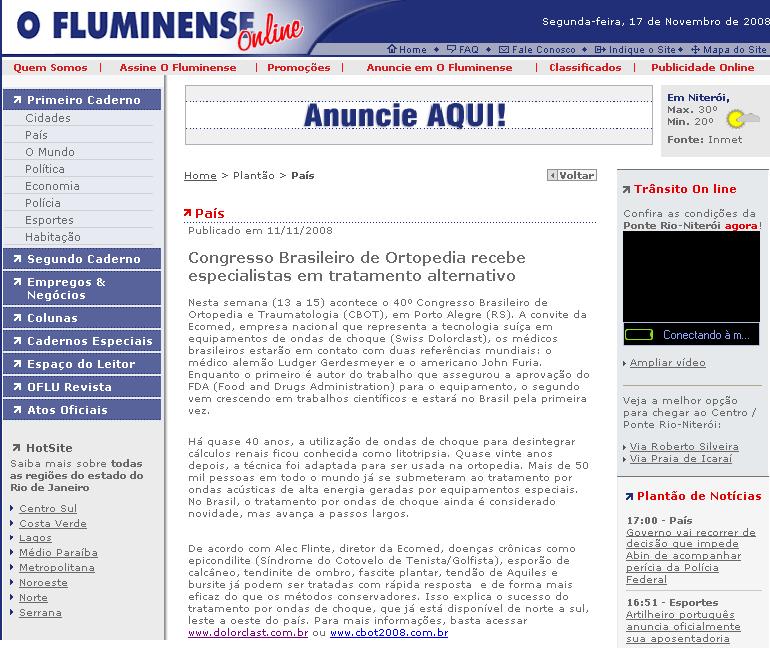Screen dimensions: 770x652
Task: Click the traffic video loading progress bar
Action: (639, 335)
